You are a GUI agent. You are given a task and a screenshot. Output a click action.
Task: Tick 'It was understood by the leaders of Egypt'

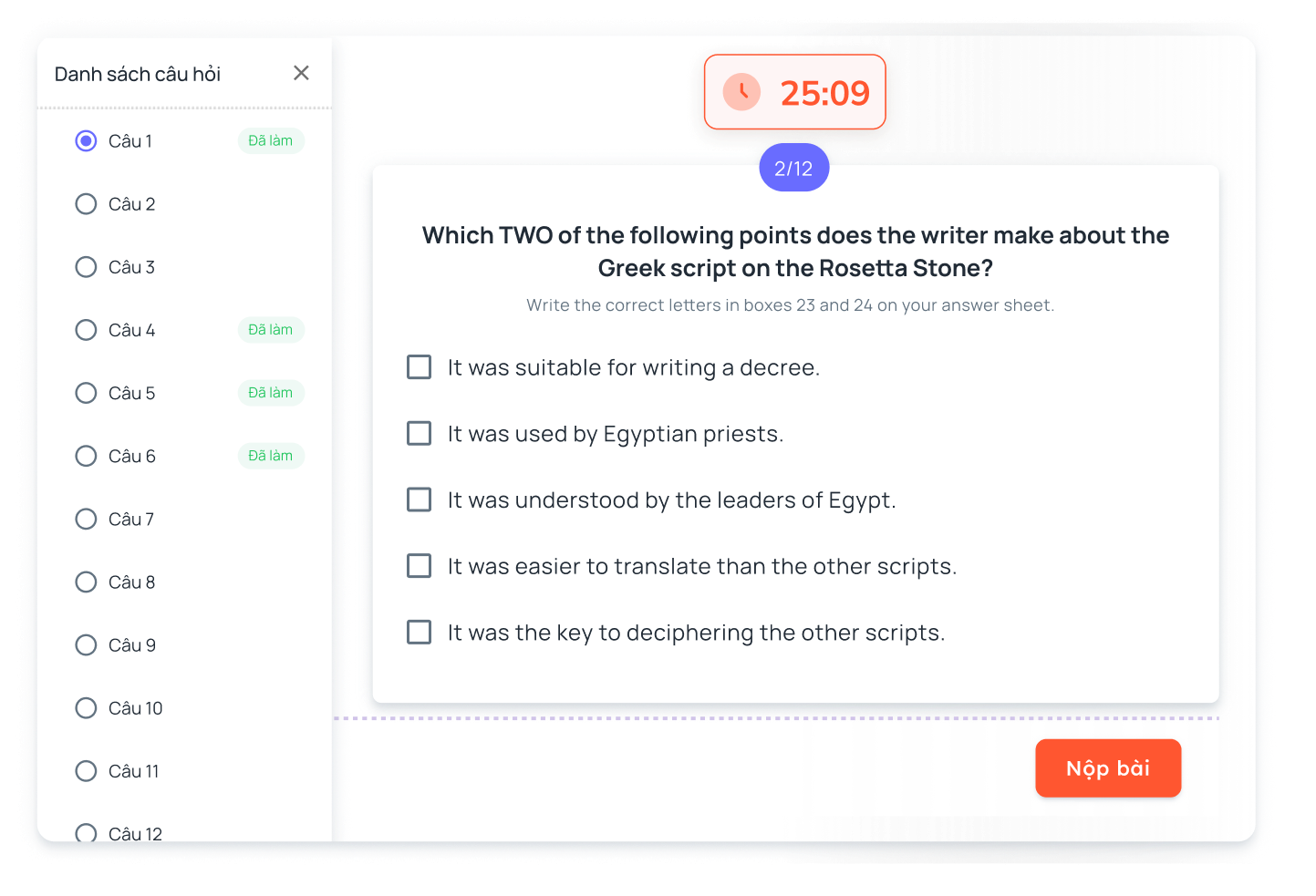pos(420,500)
